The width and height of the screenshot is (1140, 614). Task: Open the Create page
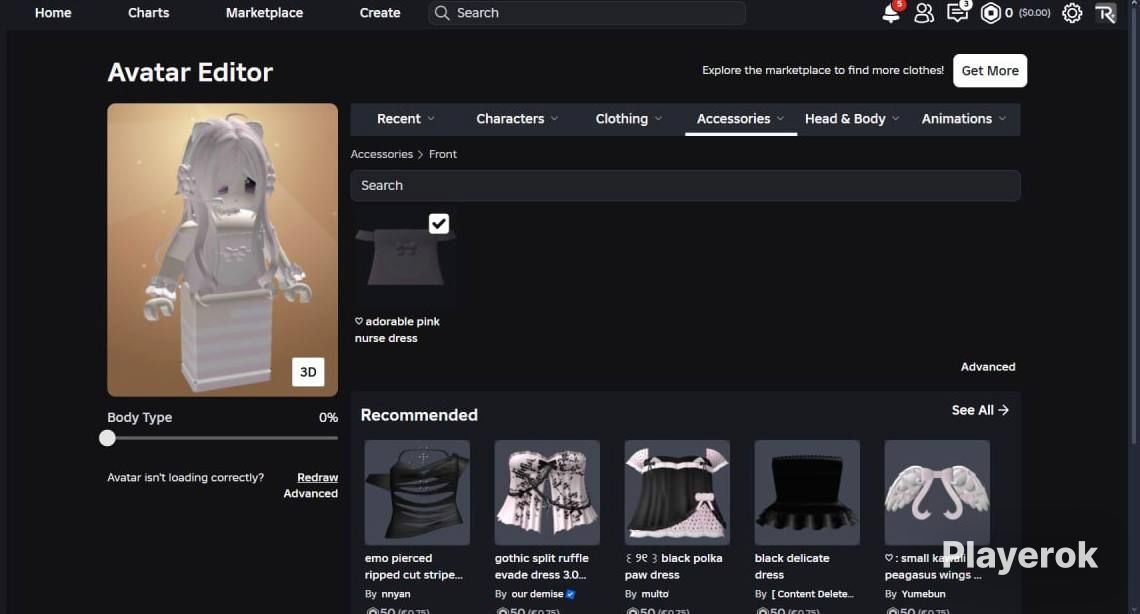point(380,12)
